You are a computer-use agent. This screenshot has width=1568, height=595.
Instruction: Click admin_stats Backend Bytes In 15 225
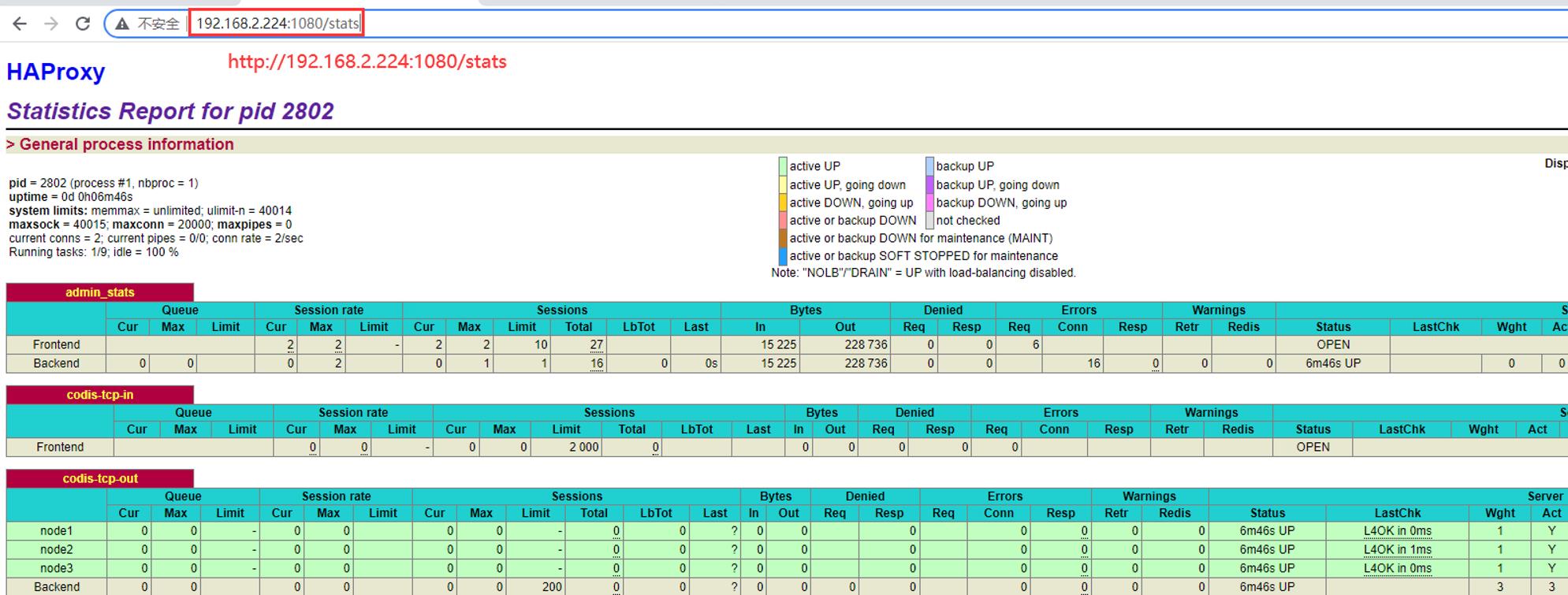pos(779,364)
